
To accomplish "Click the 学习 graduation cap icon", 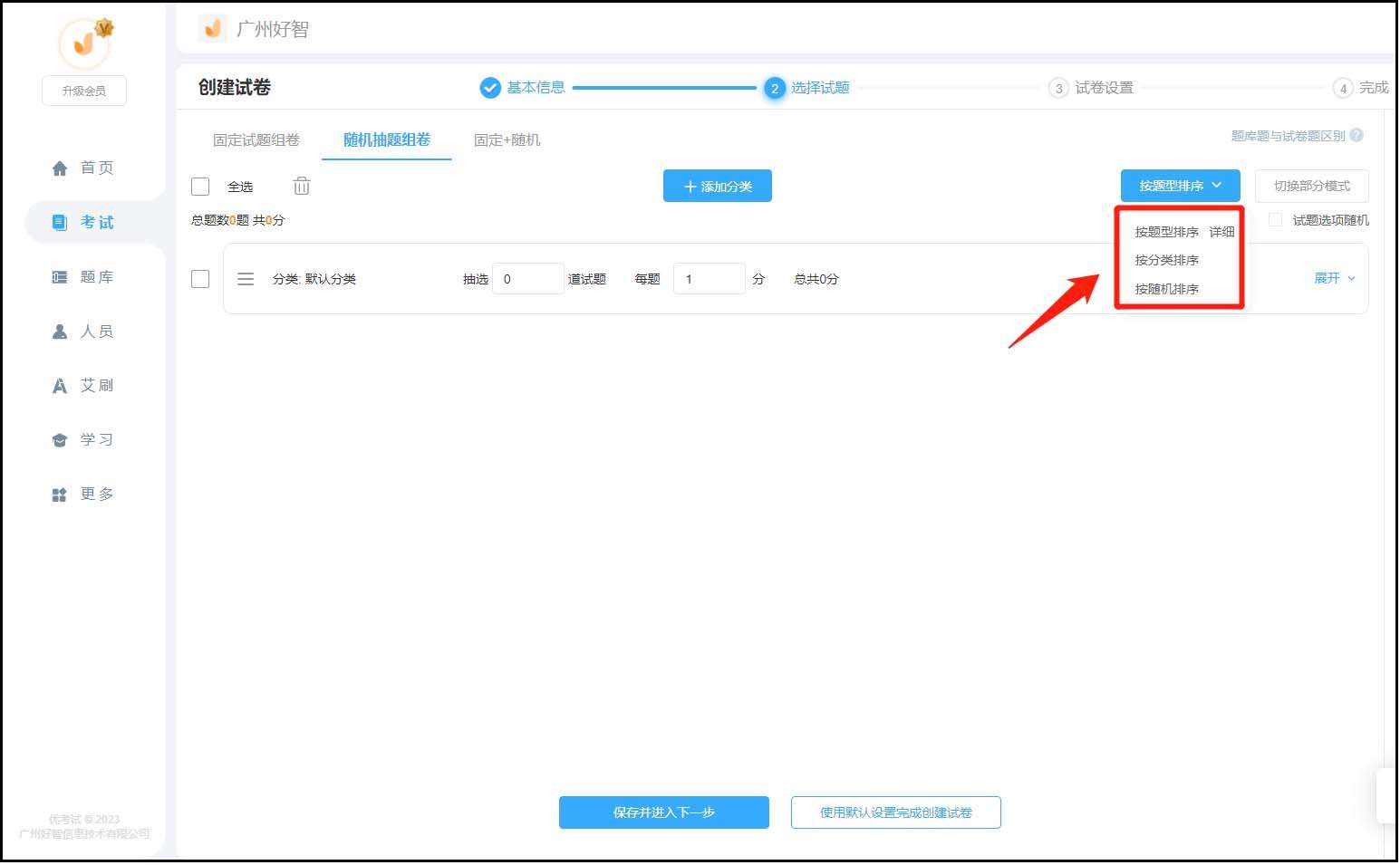I will tap(60, 440).
